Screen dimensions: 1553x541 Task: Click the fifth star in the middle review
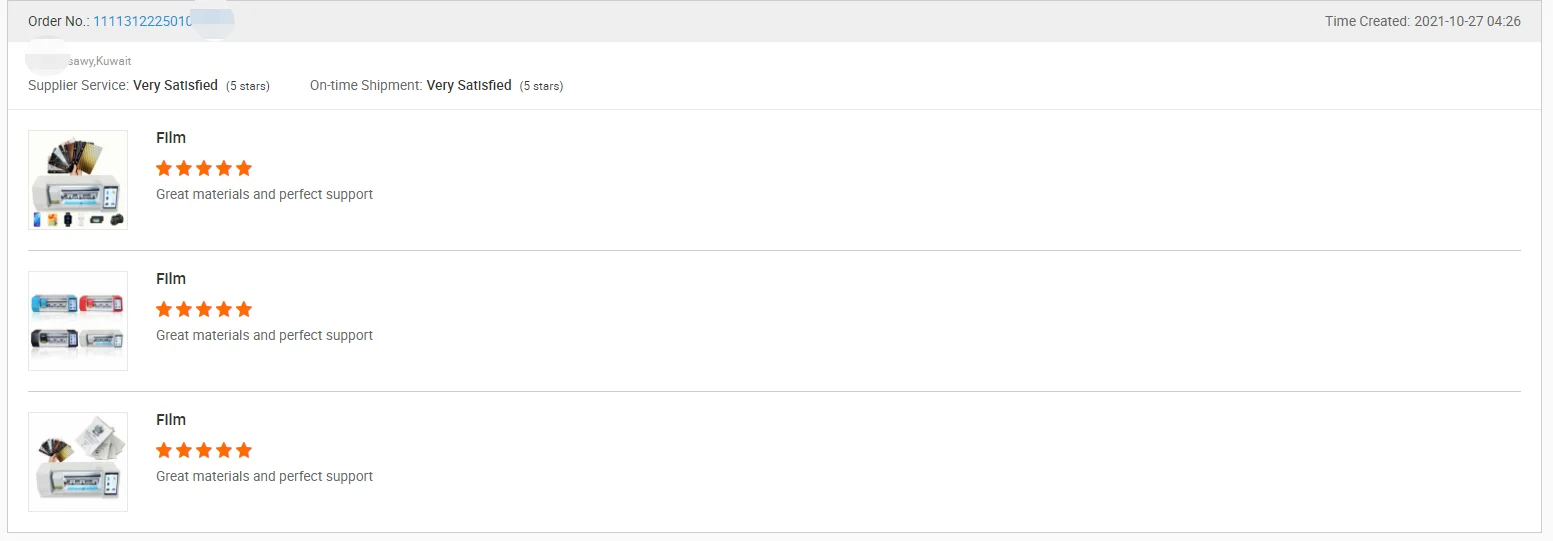pos(244,309)
